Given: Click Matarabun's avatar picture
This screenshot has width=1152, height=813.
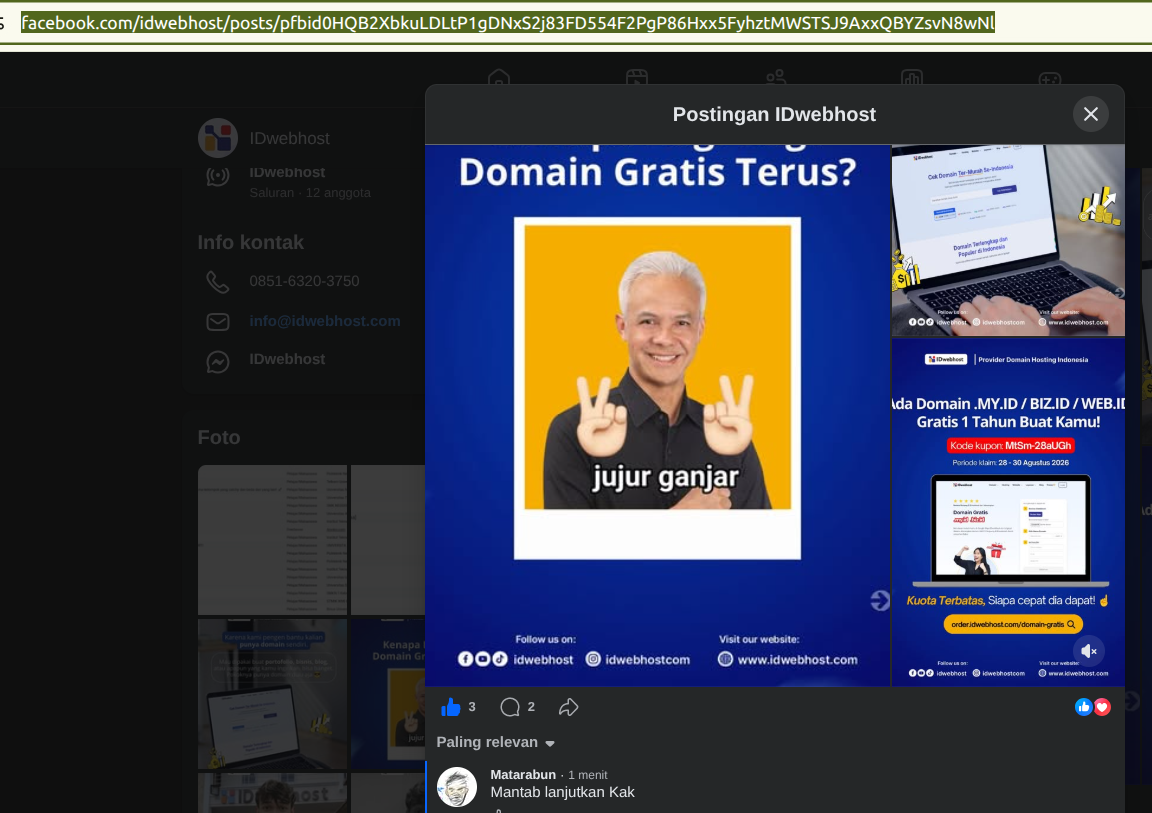Looking at the screenshot, I should (x=457, y=787).
